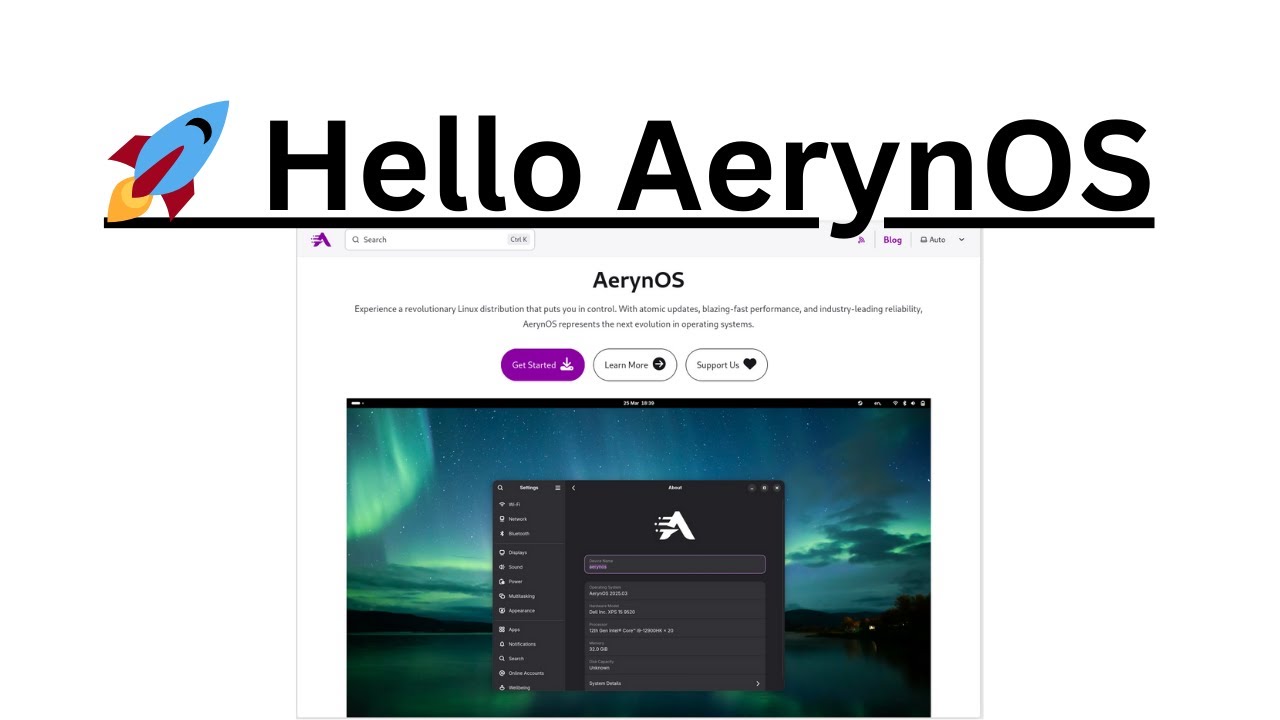Click the Disk Capacity Unknown row
The width and height of the screenshot is (1280, 720).
pyautogui.click(x=675, y=665)
